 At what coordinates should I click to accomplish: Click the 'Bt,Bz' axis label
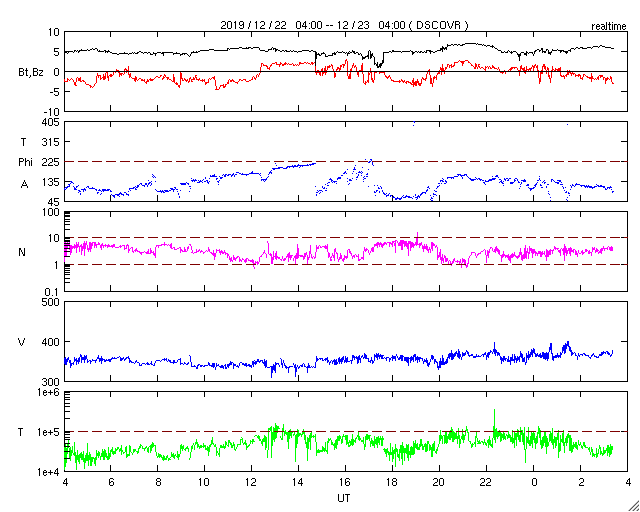31,75
